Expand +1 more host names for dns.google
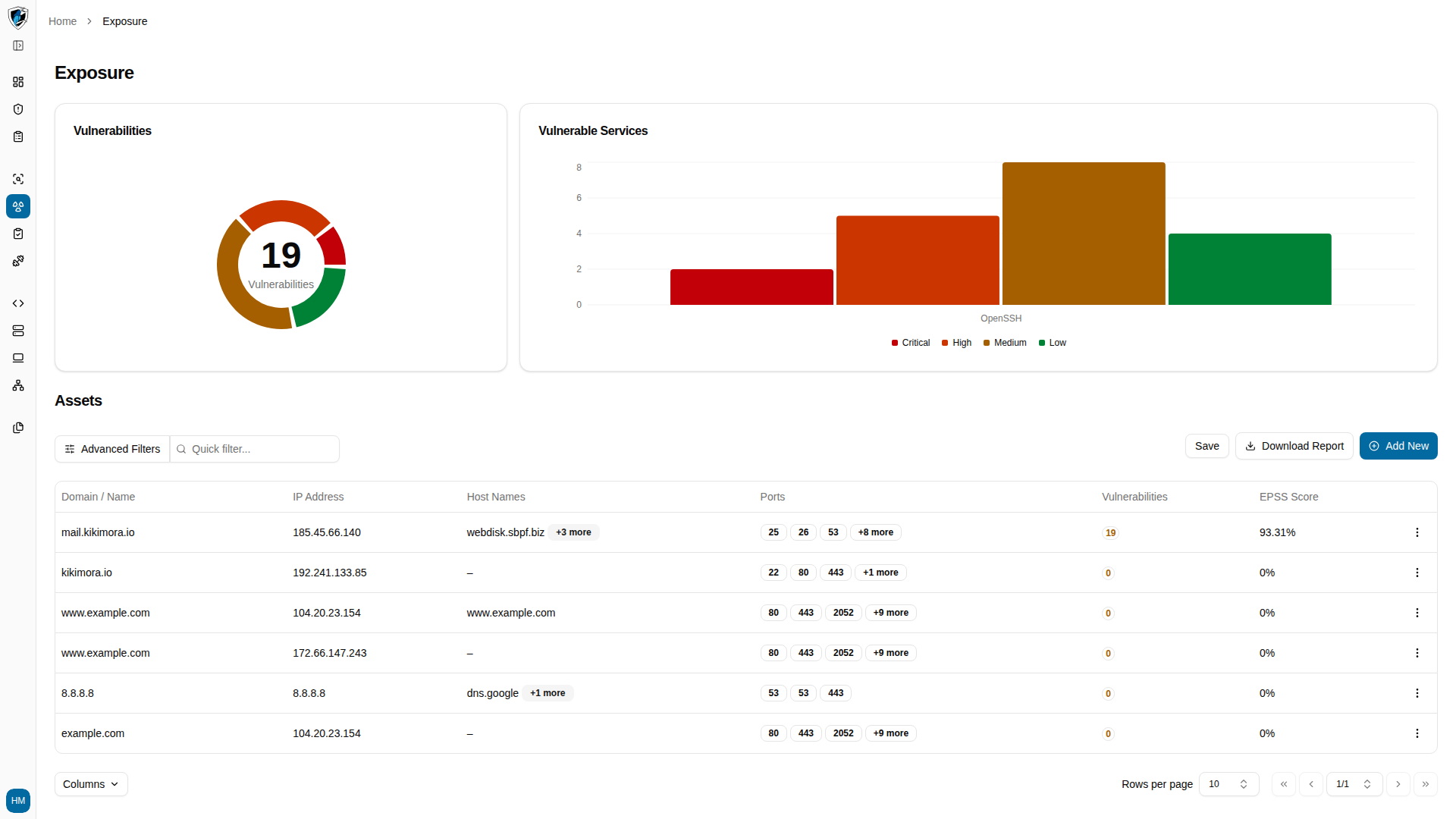Viewport: 1456px width, 819px height. coord(548,693)
